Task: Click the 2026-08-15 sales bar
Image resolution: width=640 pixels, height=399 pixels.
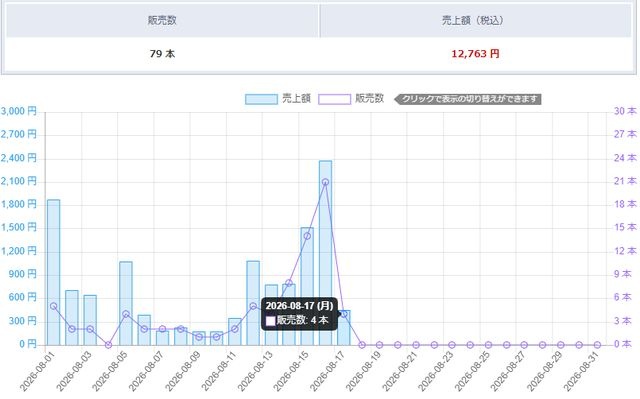Action: pos(307,286)
